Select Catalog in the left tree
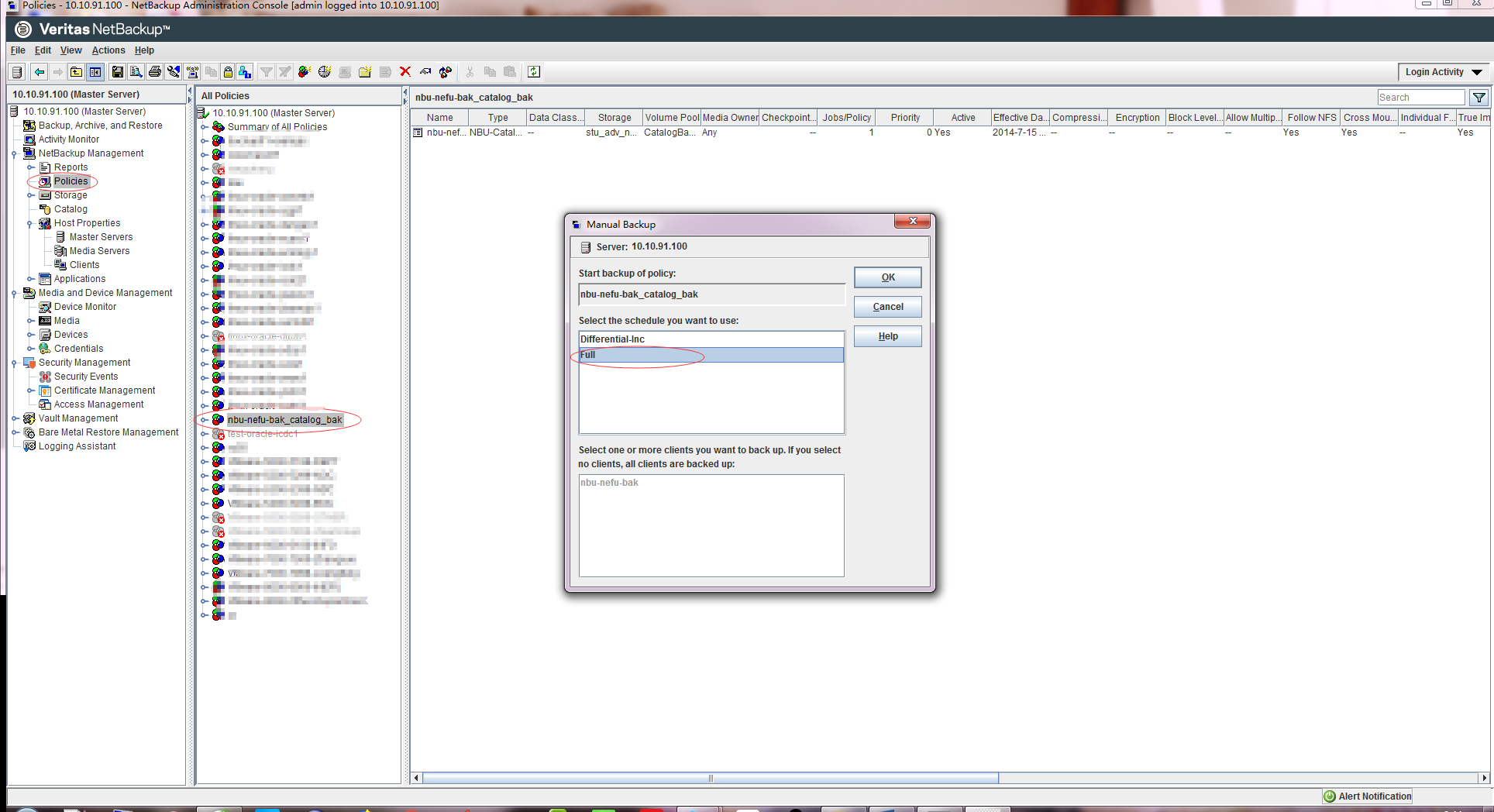 point(71,209)
